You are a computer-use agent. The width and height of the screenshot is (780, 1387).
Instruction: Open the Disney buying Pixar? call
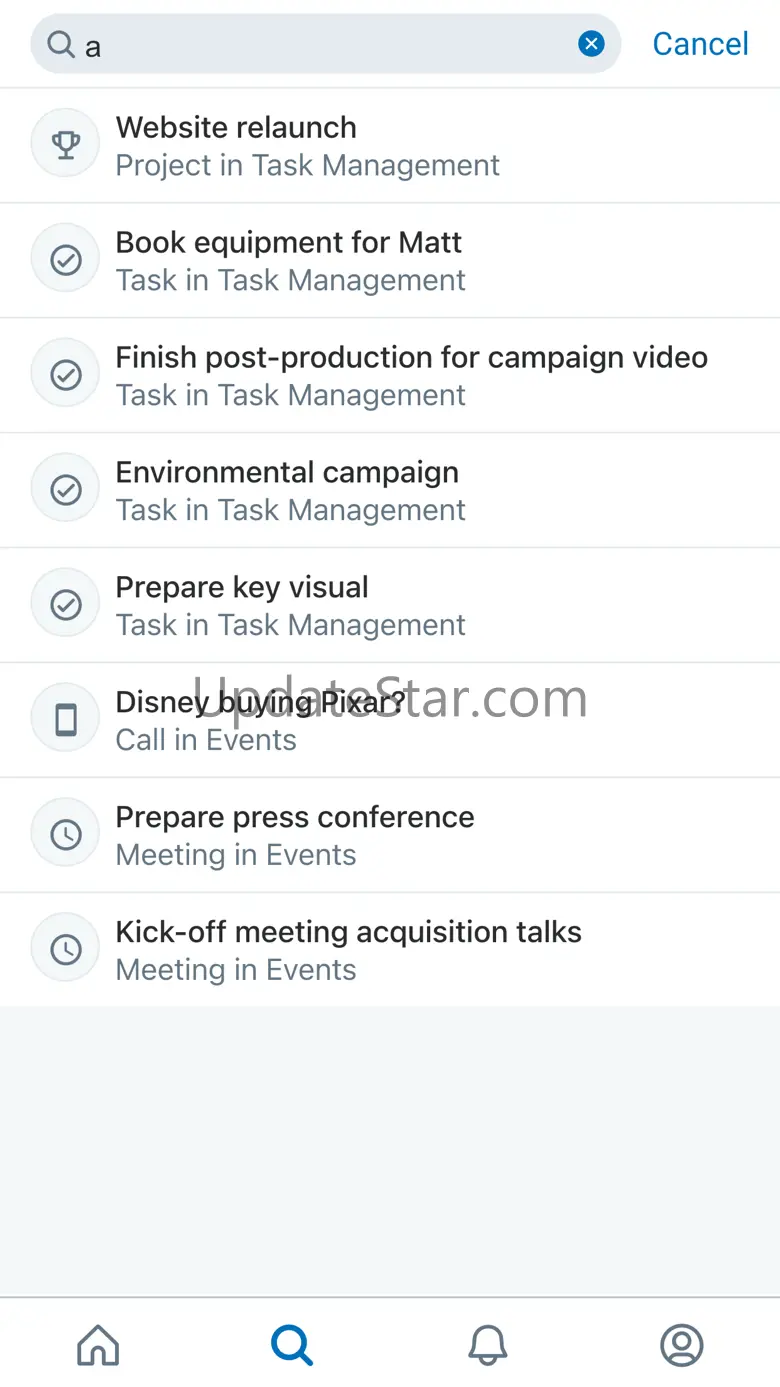(260, 721)
